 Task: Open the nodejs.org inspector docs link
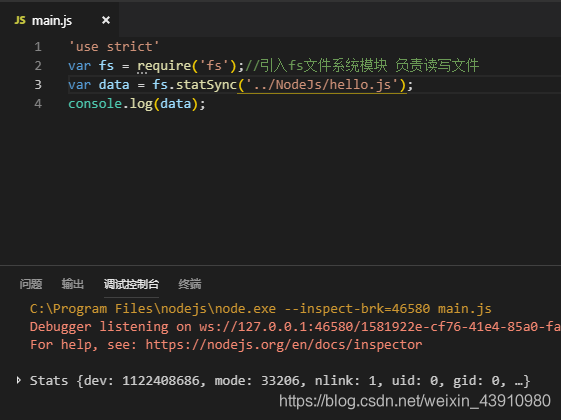click(284, 345)
